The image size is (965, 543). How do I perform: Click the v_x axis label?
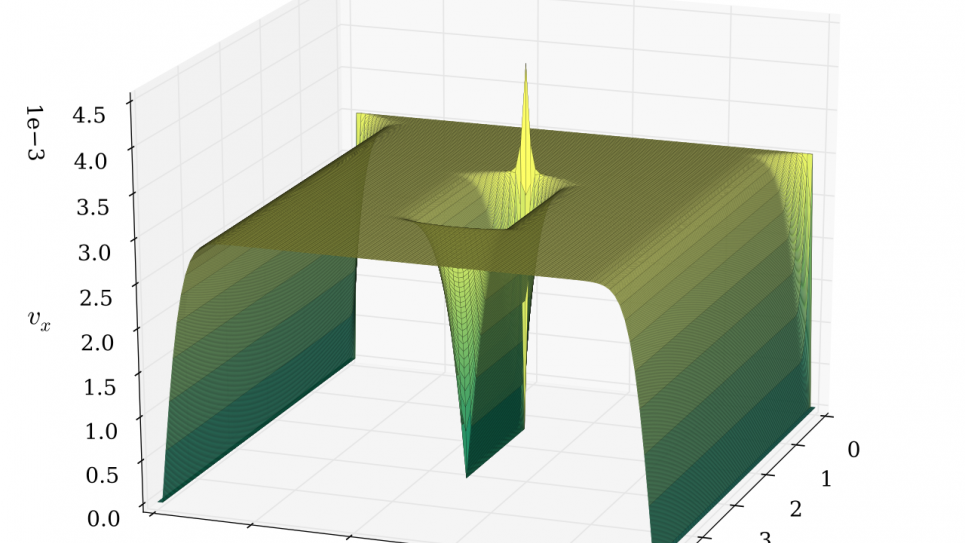(x=39, y=320)
